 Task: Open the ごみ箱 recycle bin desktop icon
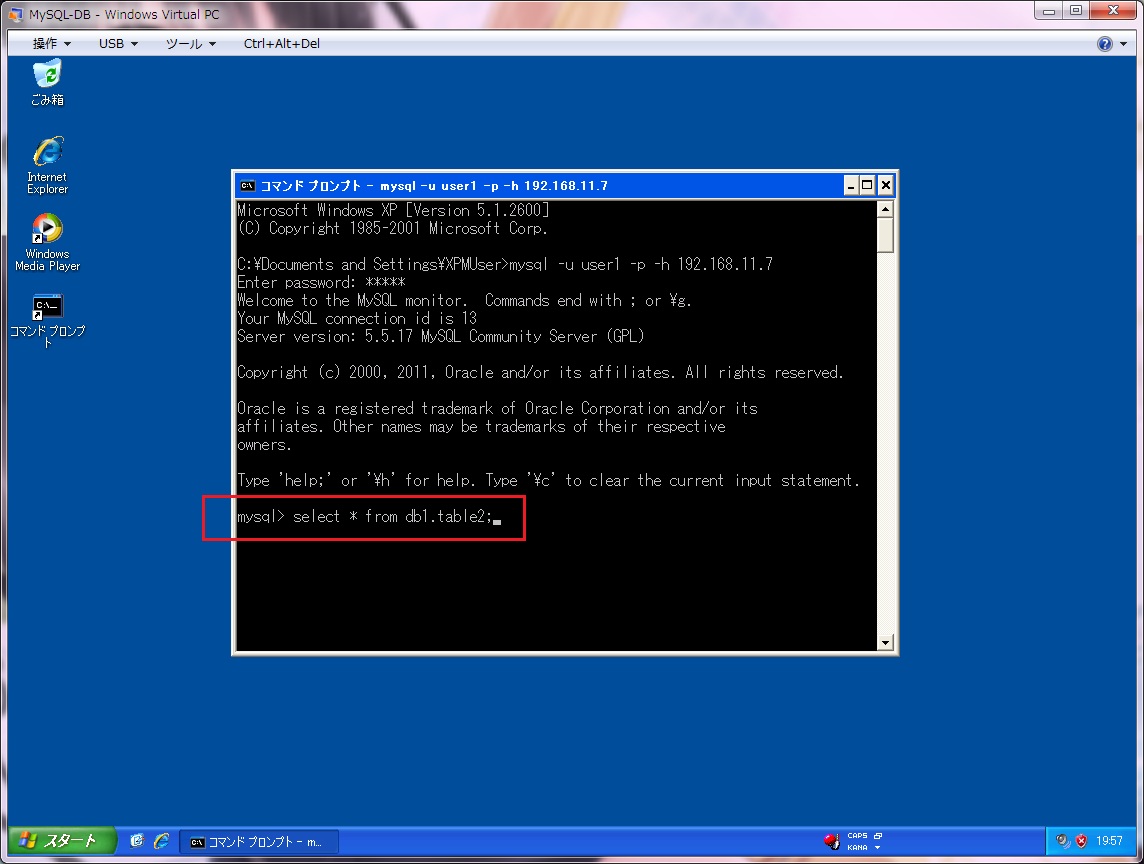click(x=47, y=83)
